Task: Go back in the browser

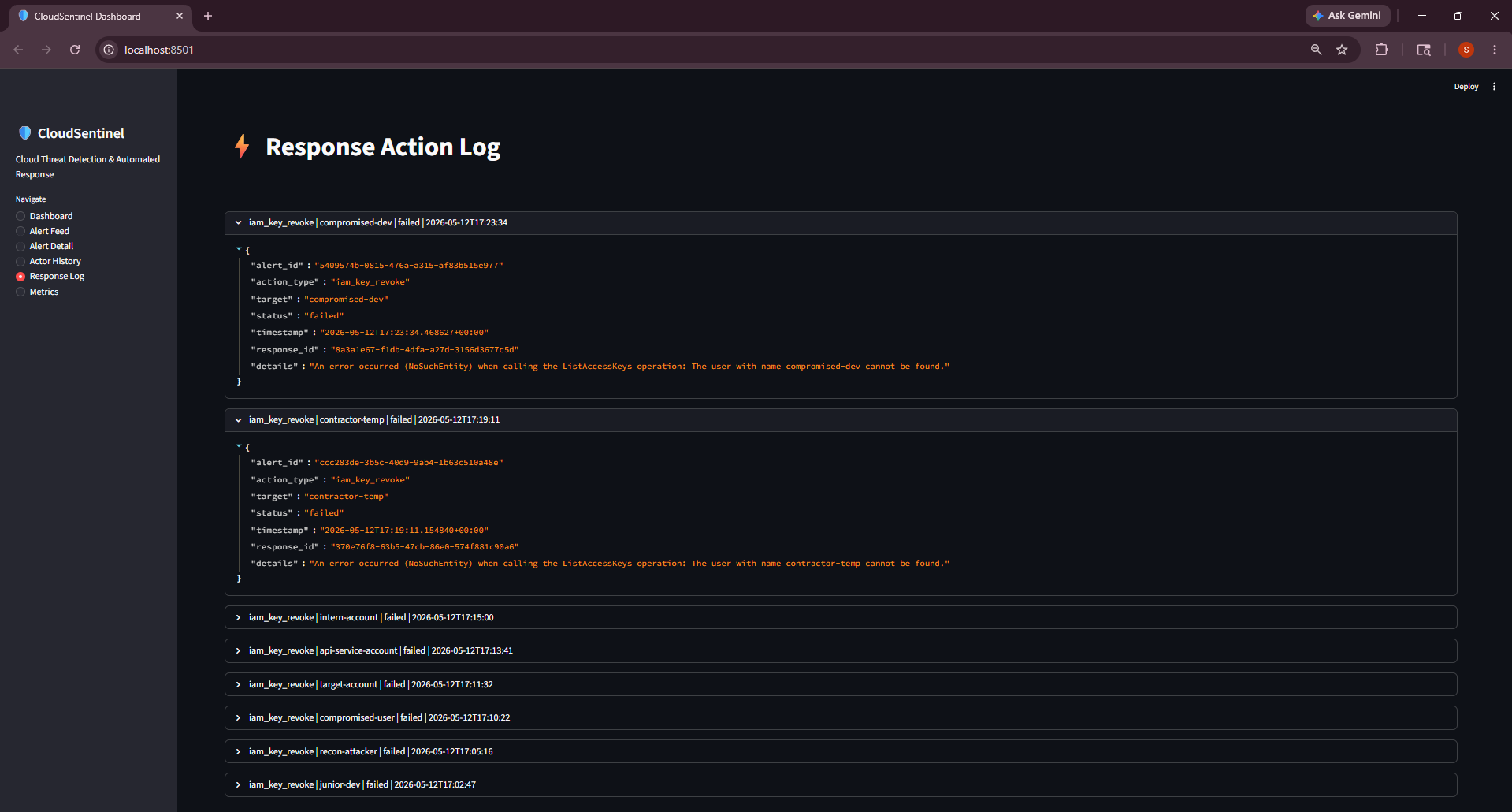Action: 18,50
